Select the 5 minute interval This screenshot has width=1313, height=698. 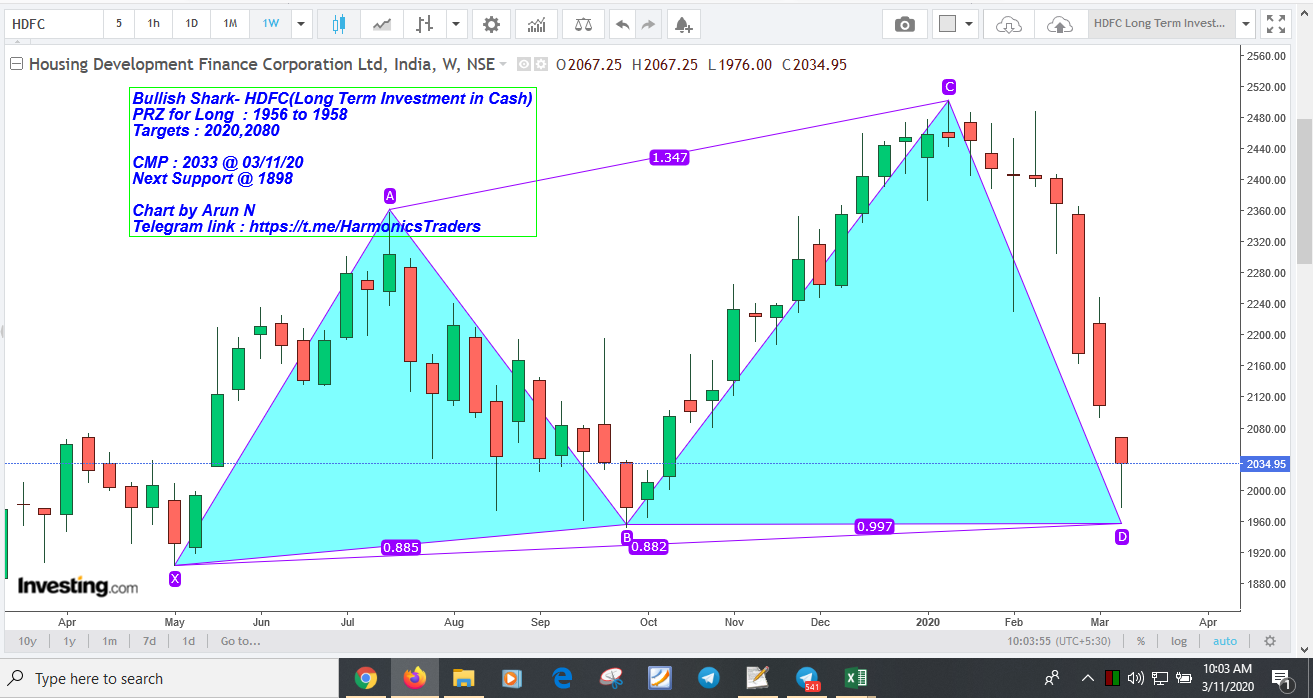119,23
